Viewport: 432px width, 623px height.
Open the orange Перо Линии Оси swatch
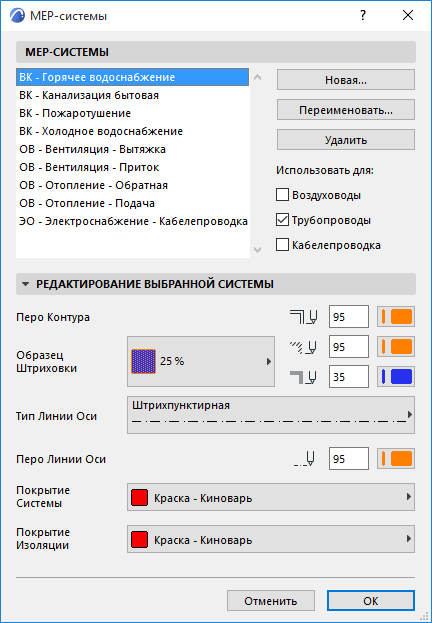coord(396,459)
